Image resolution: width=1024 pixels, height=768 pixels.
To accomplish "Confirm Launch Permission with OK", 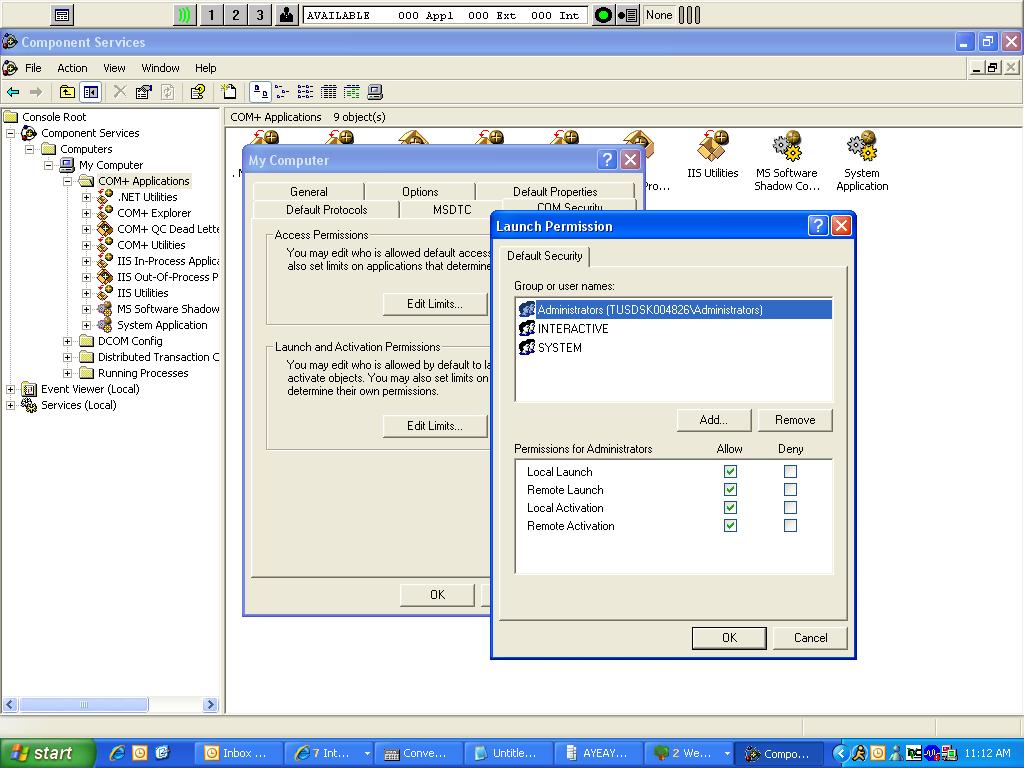I will coord(729,638).
